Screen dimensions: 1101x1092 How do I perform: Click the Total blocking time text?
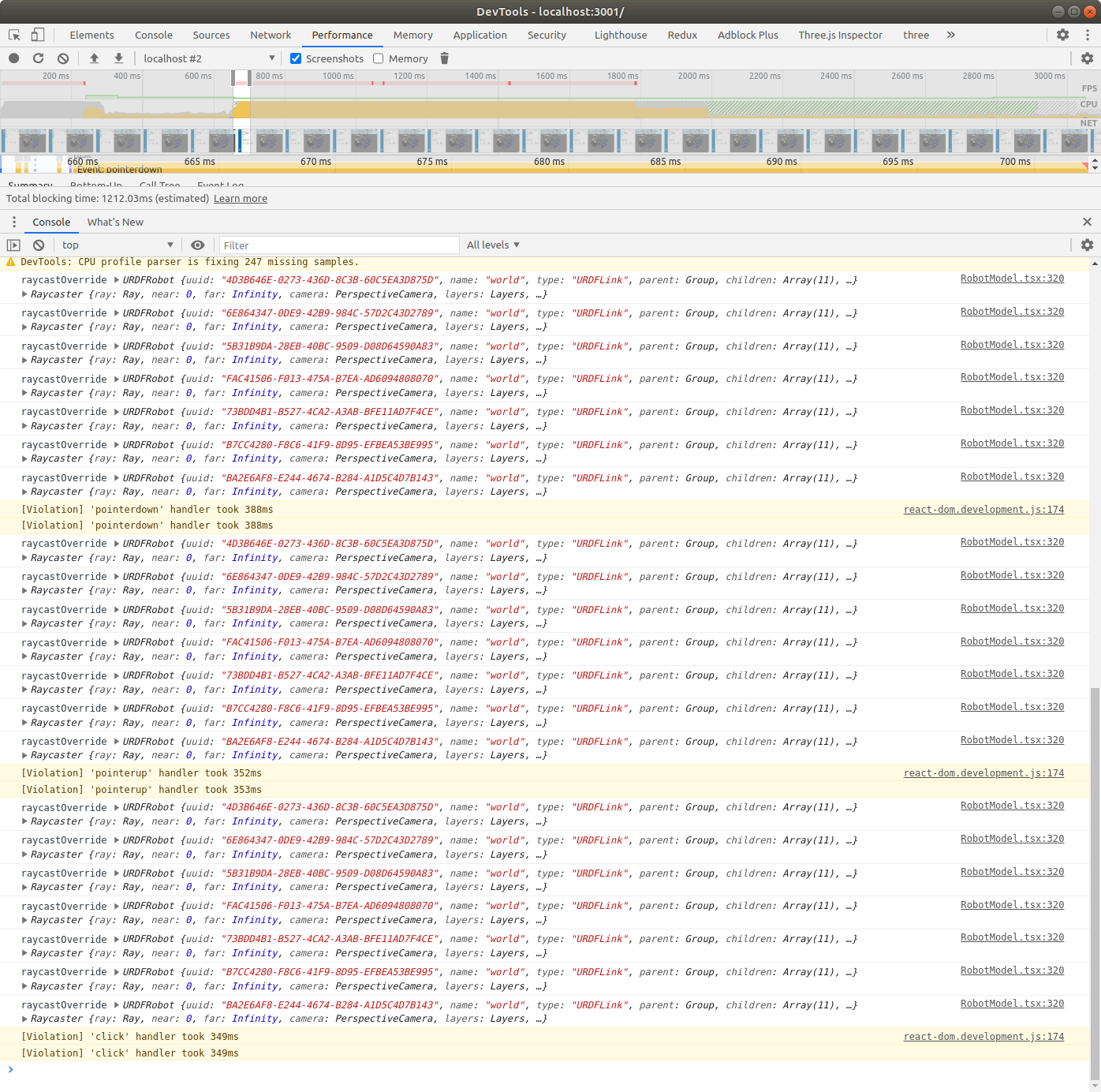tap(107, 199)
